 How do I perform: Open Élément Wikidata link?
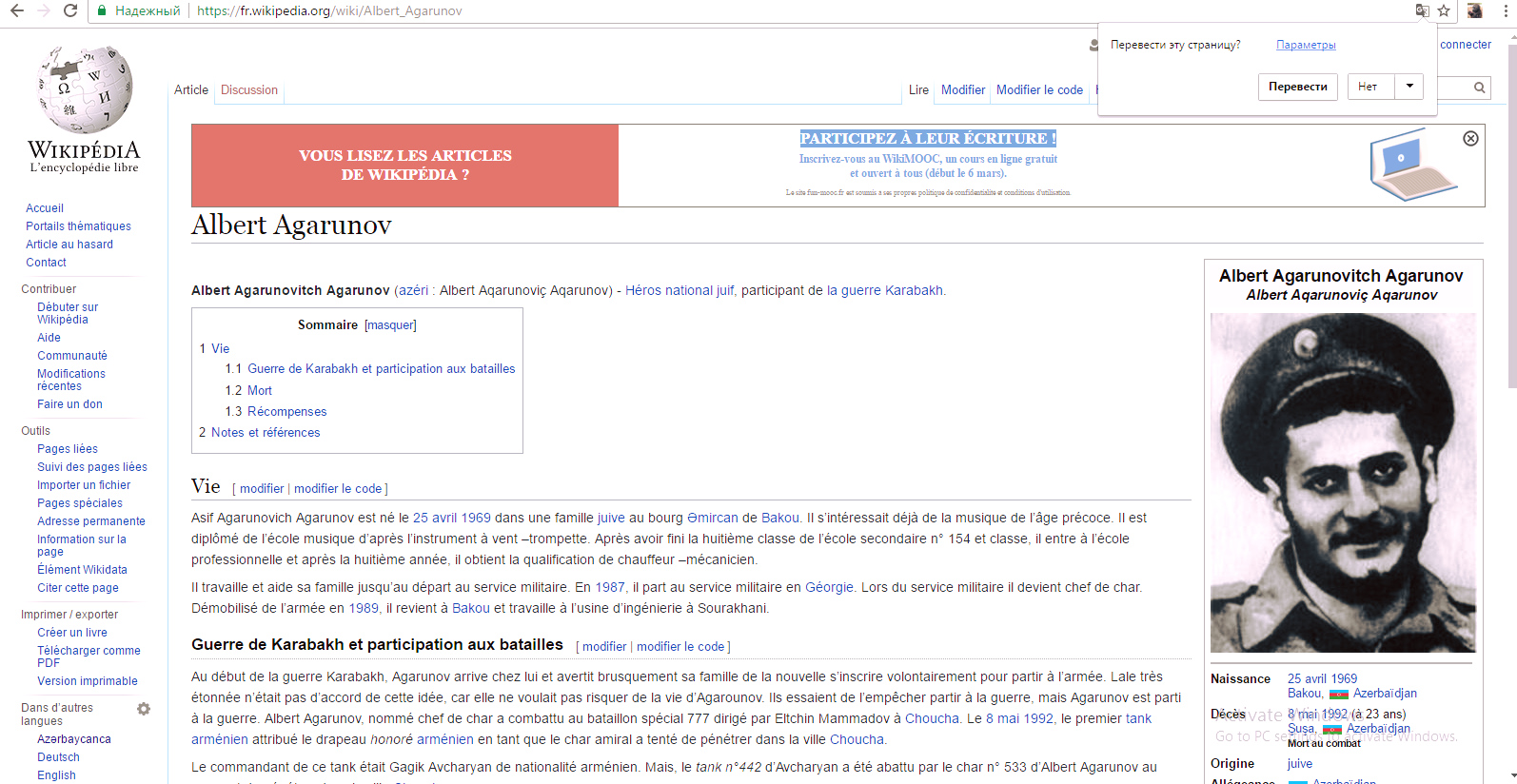point(82,570)
